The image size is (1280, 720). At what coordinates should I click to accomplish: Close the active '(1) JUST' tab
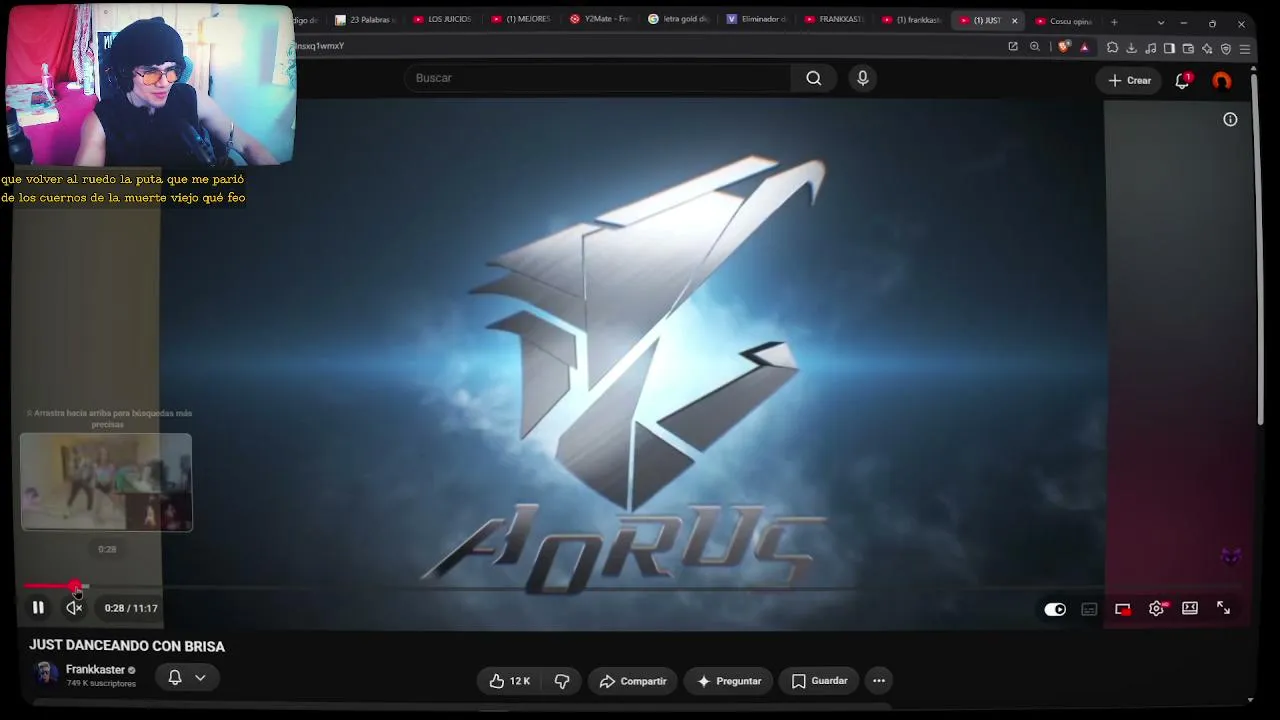coord(1014,21)
